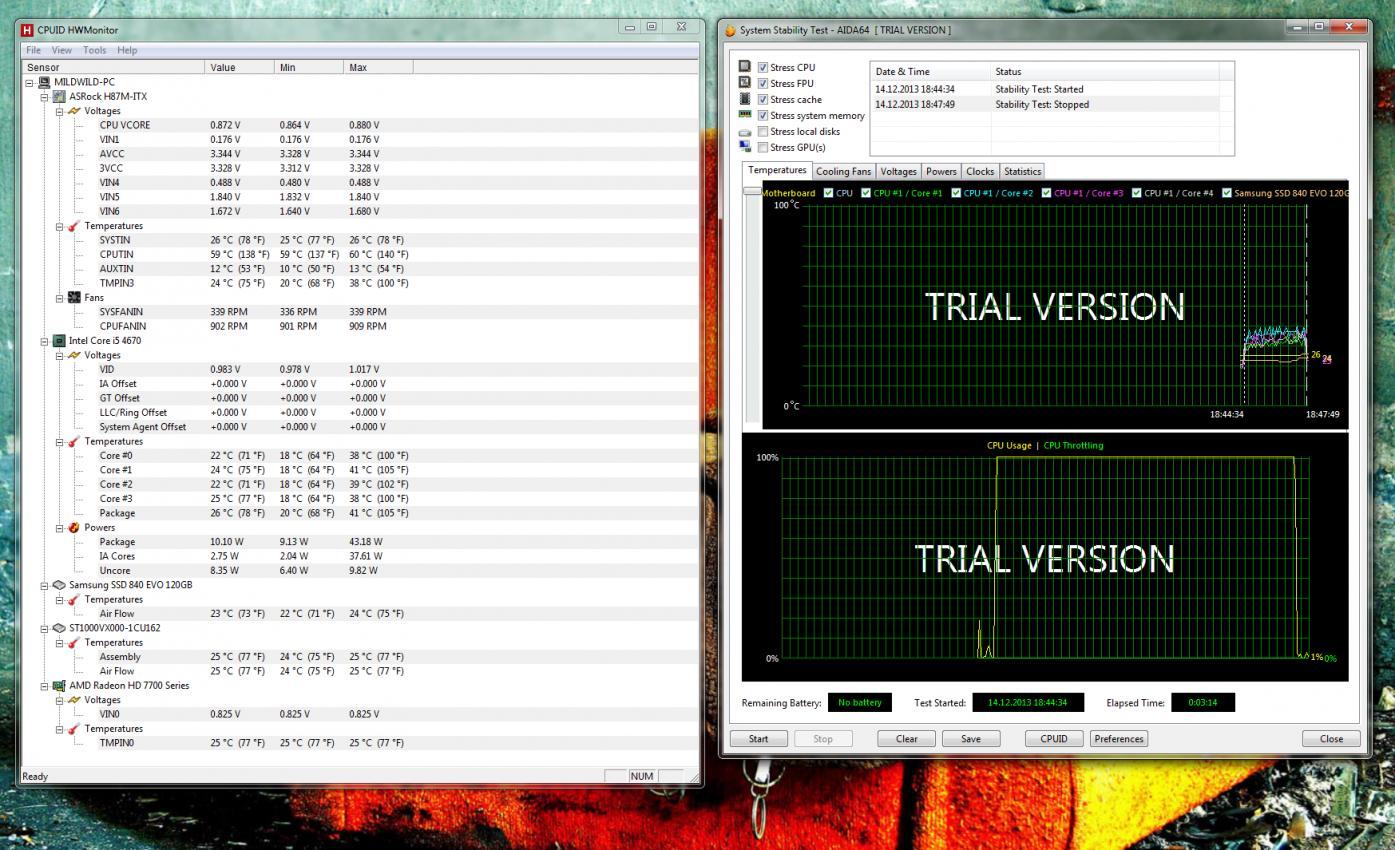
Task: Toggle CPU #1 / Core #1 graph checkbox
Action: click(865, 193)
